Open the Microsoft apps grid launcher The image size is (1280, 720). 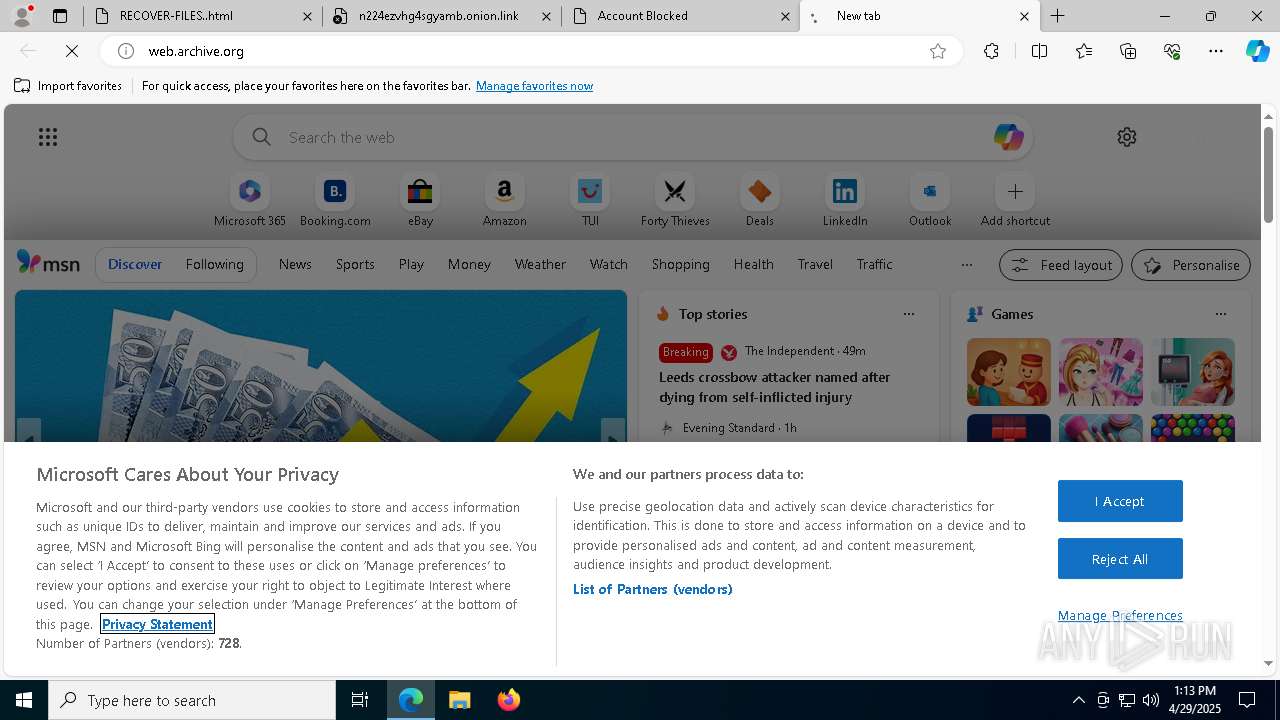coord(48,137)
